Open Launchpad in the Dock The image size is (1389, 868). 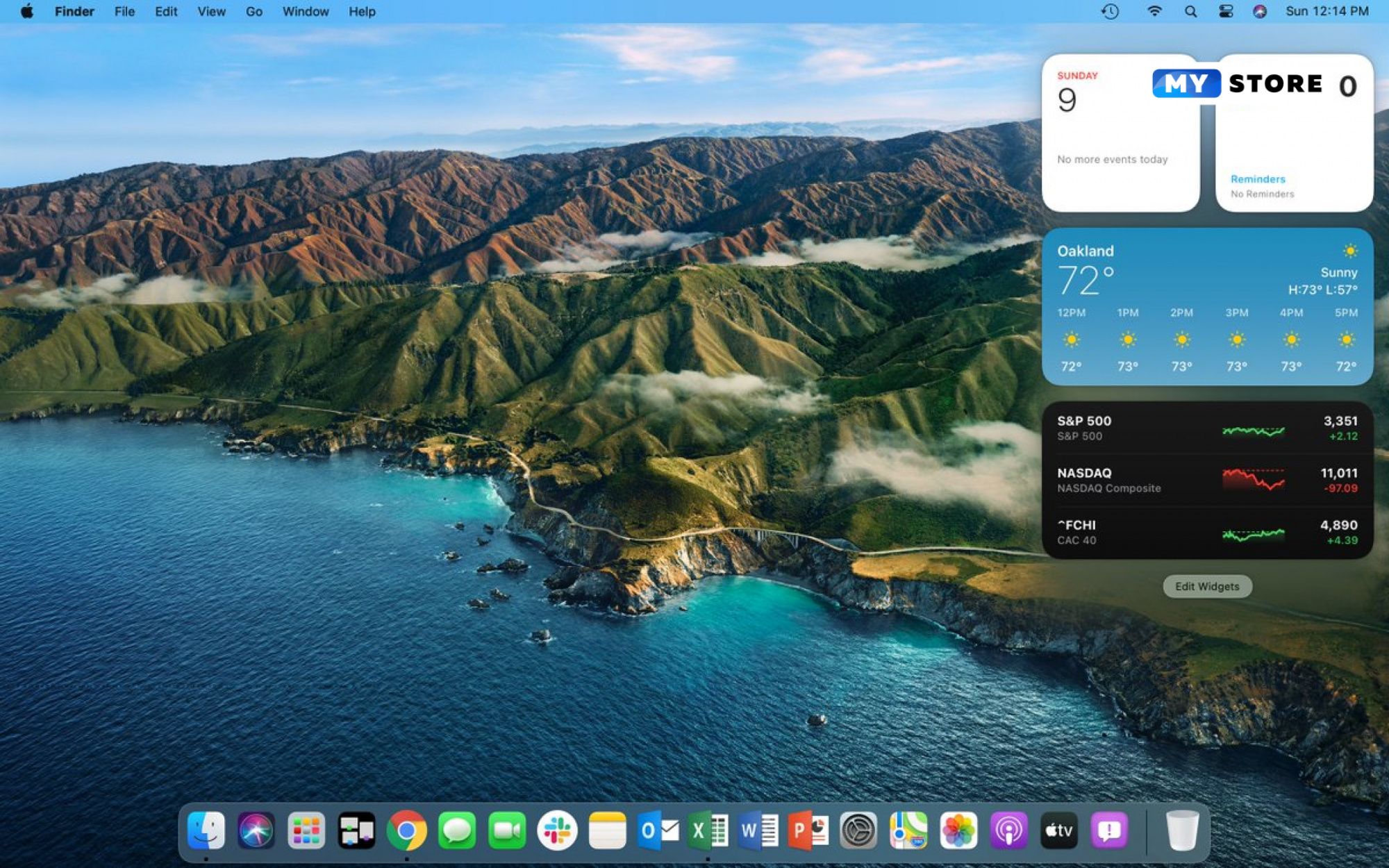click(x=306, y=831)
